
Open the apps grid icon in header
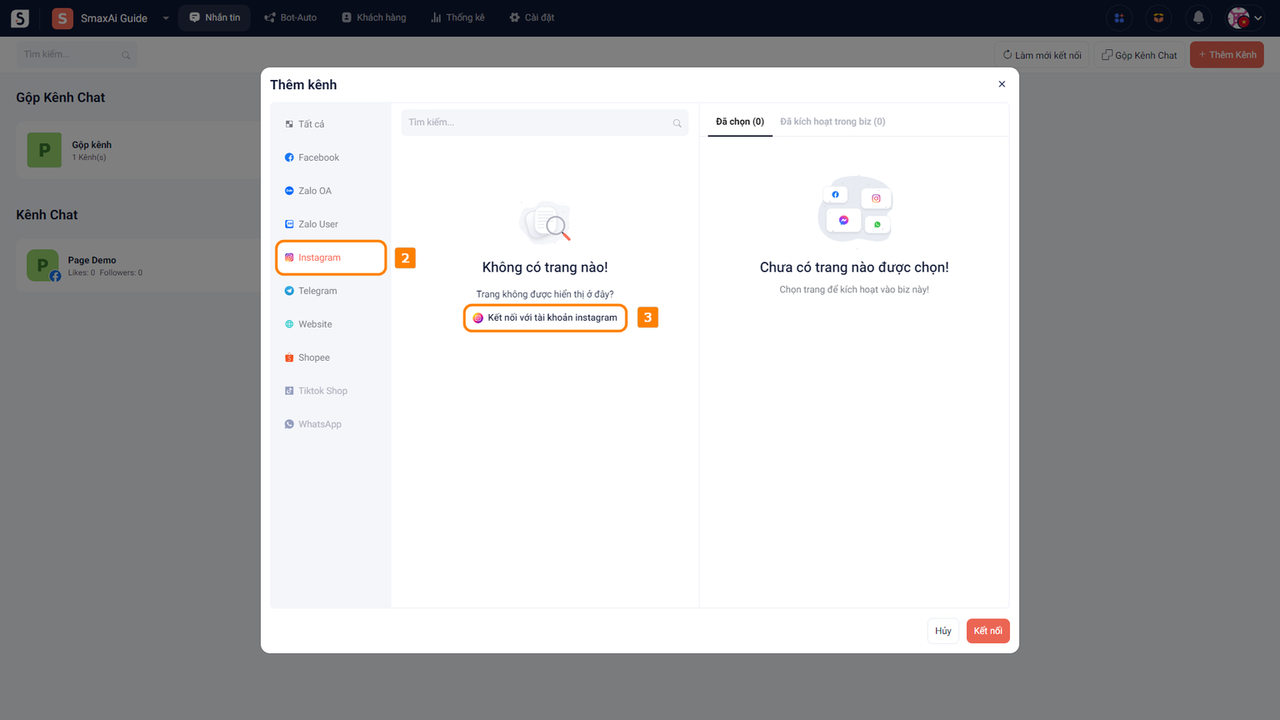pos(1119,18)
